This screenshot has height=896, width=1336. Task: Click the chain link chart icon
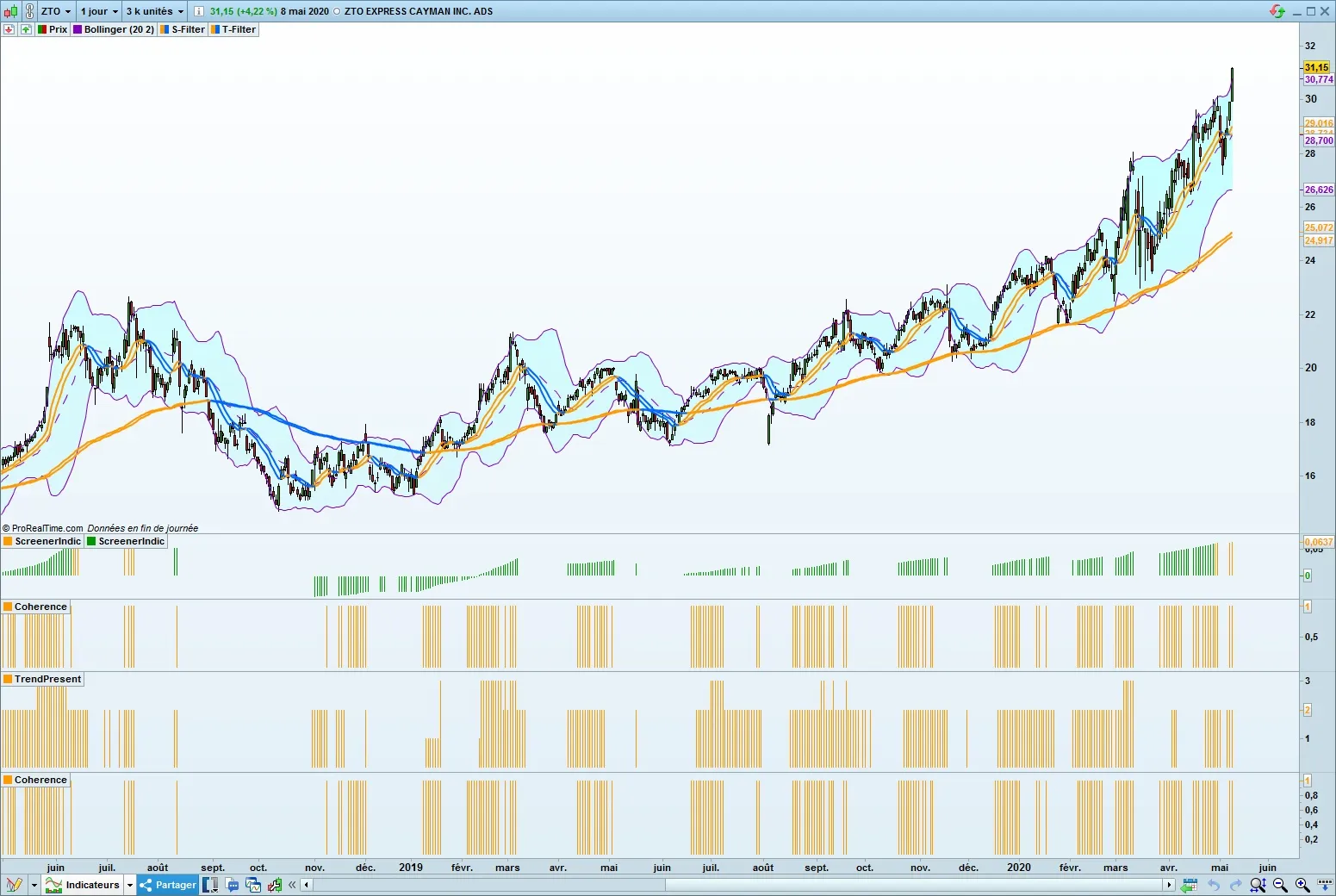coord(29,11)
